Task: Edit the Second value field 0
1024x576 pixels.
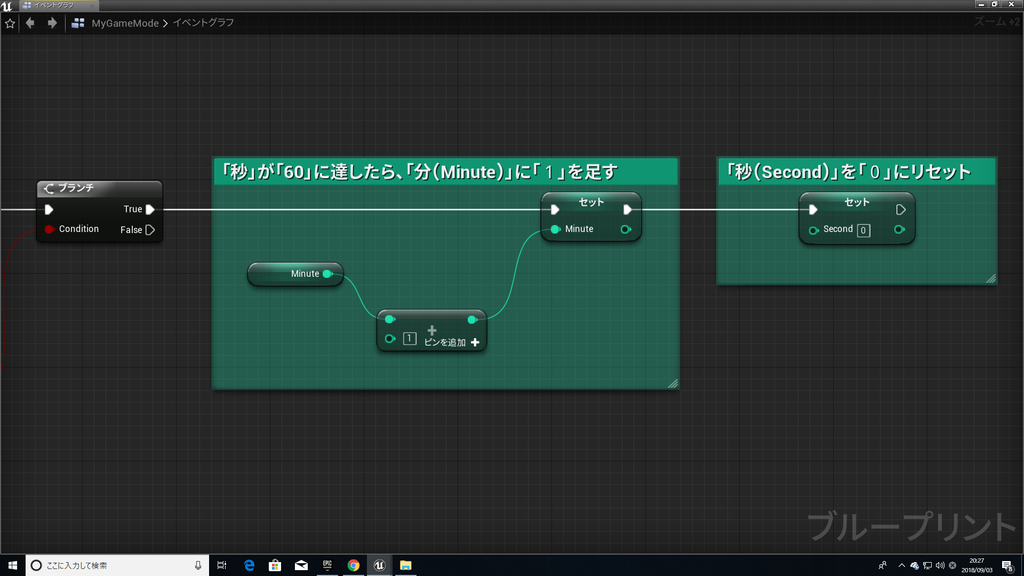Action: [x=863, y=230]
